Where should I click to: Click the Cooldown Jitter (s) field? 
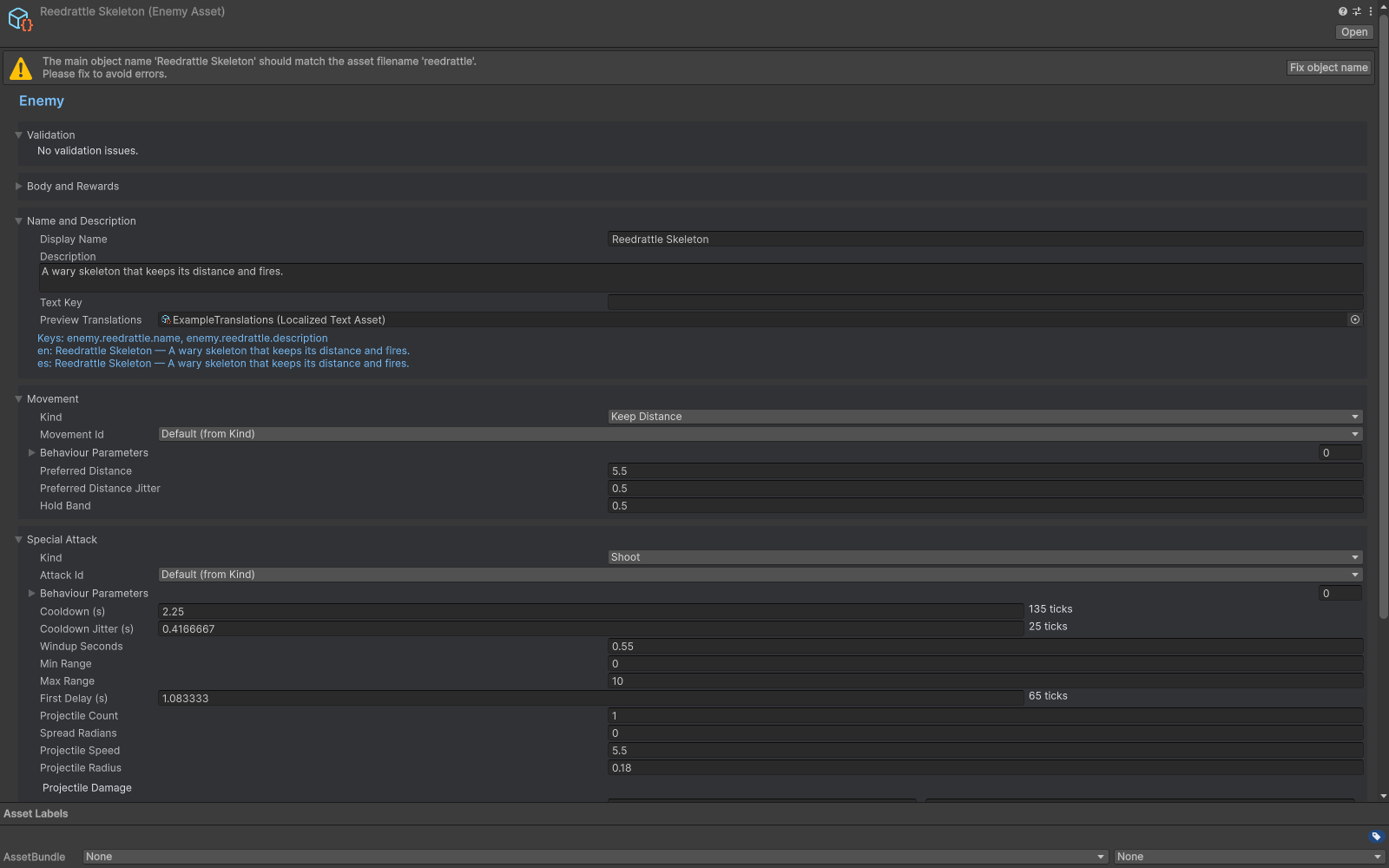coord(591,629)
